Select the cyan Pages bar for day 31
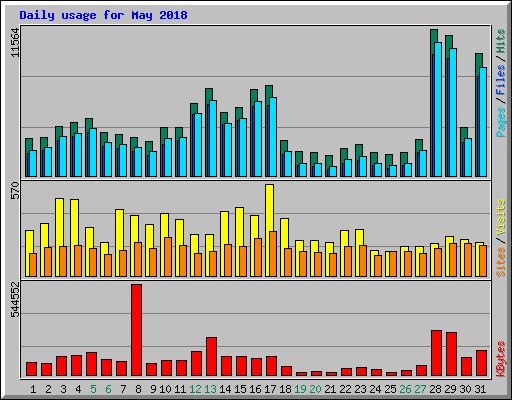 (483, 122)
